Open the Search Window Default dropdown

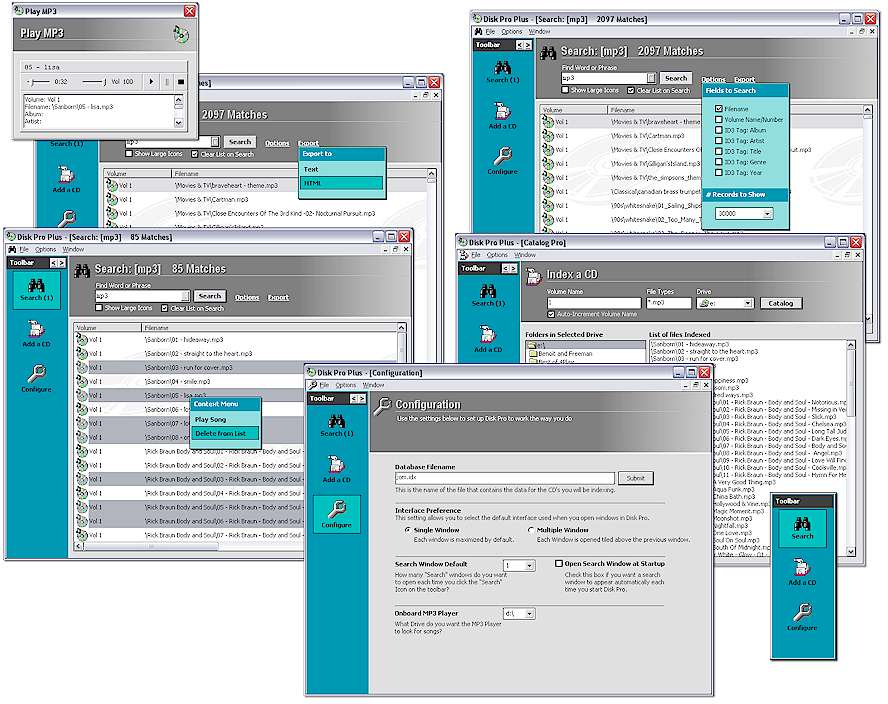529,566
